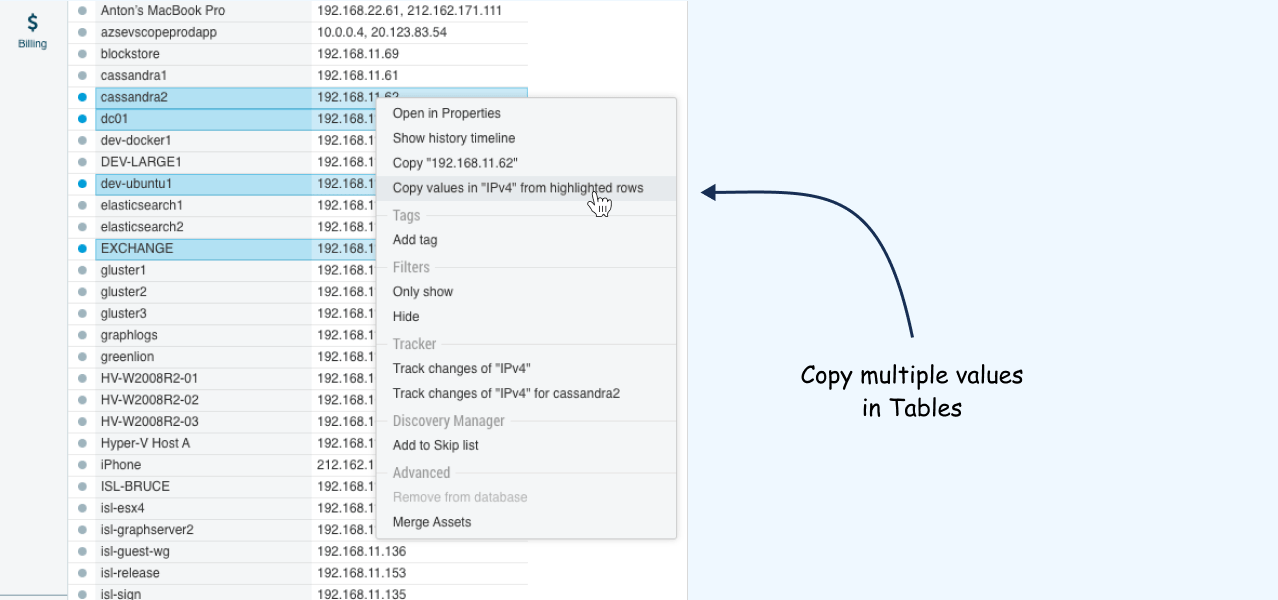1278x600 pixels.
Task: Click the HV-W2008R2-03 asset name
Action: click(150, 422)
